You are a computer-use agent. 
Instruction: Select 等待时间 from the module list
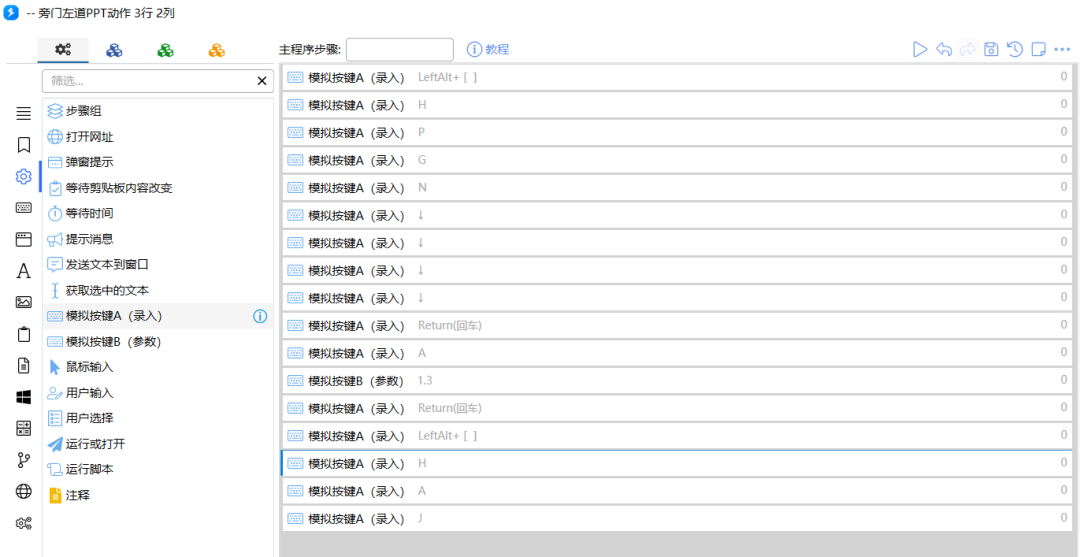point(89,213)
